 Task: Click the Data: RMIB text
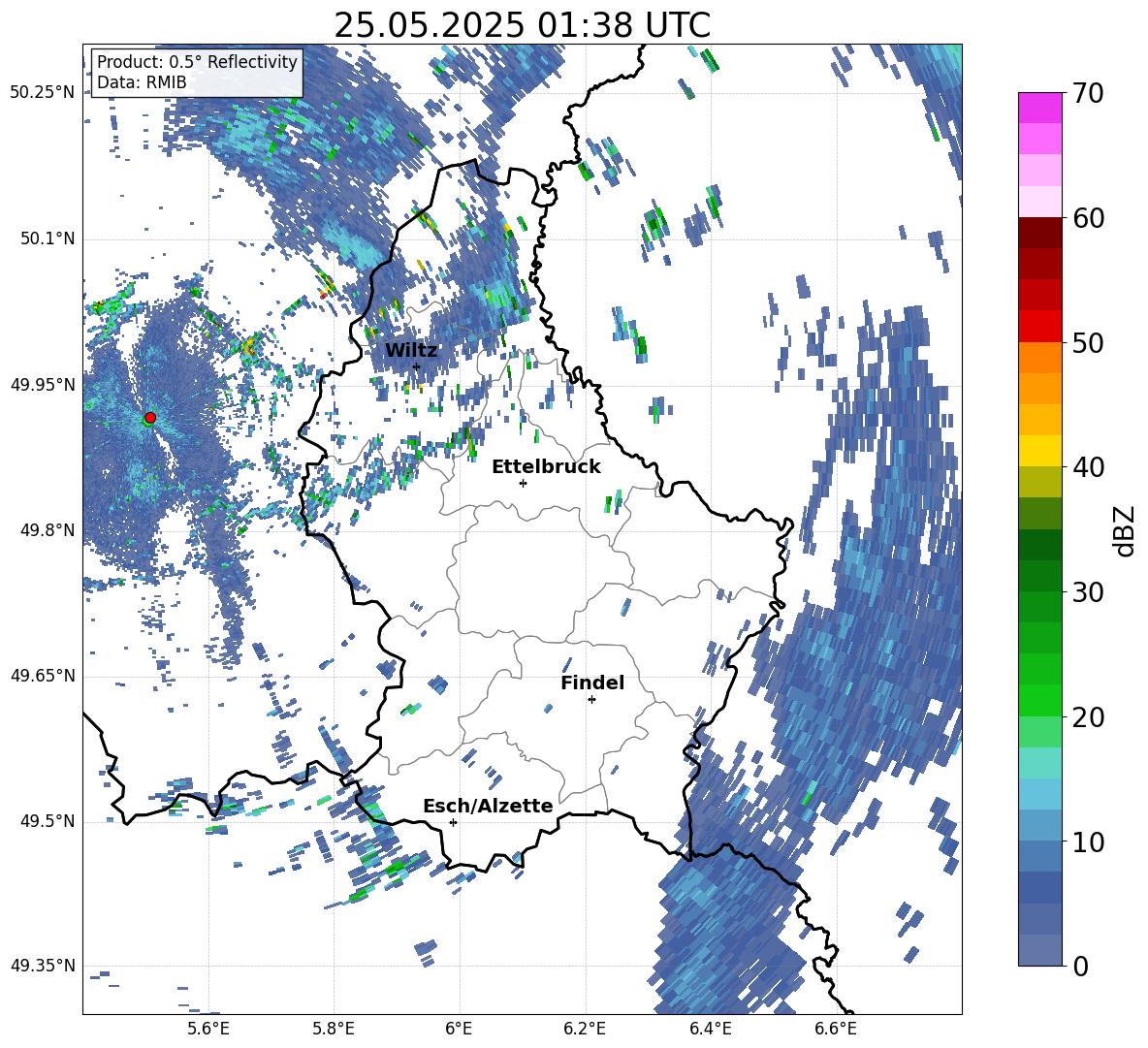[x=142, y=82]
